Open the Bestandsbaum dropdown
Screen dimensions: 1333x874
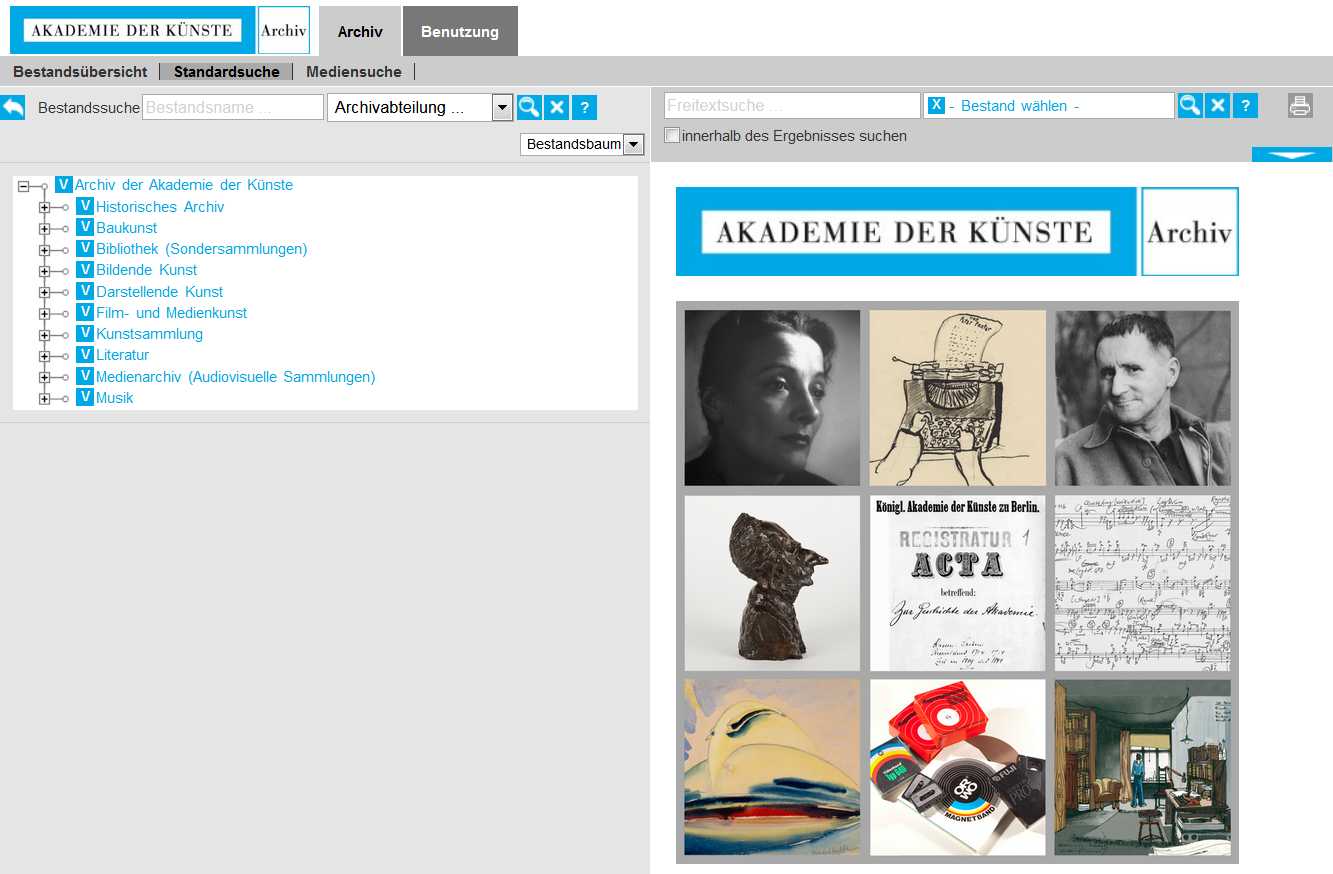[x=582, y=144]
